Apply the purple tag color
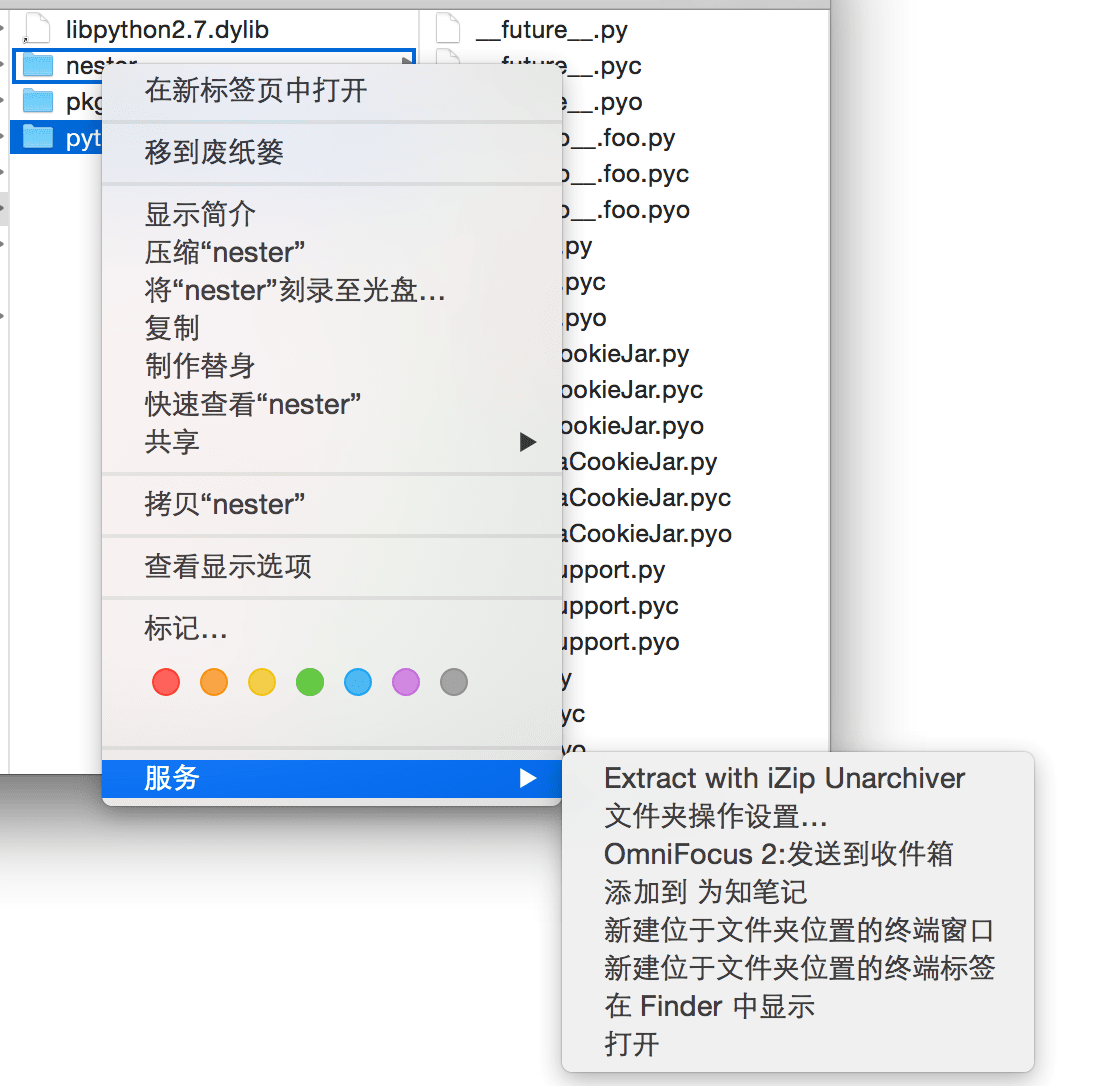 click(x=406, y=683)
